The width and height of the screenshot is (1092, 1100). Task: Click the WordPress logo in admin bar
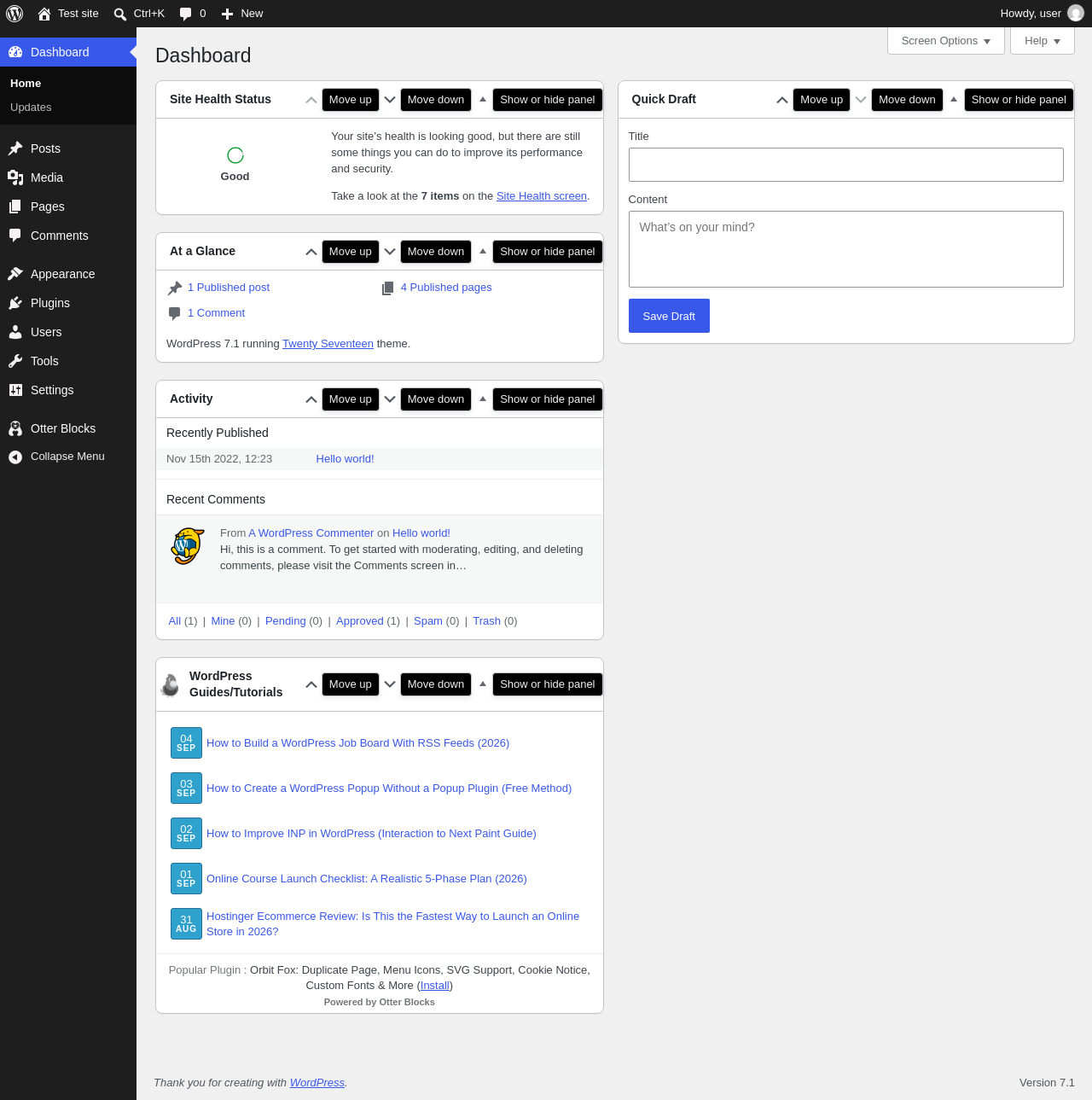(x=15, y=14)
